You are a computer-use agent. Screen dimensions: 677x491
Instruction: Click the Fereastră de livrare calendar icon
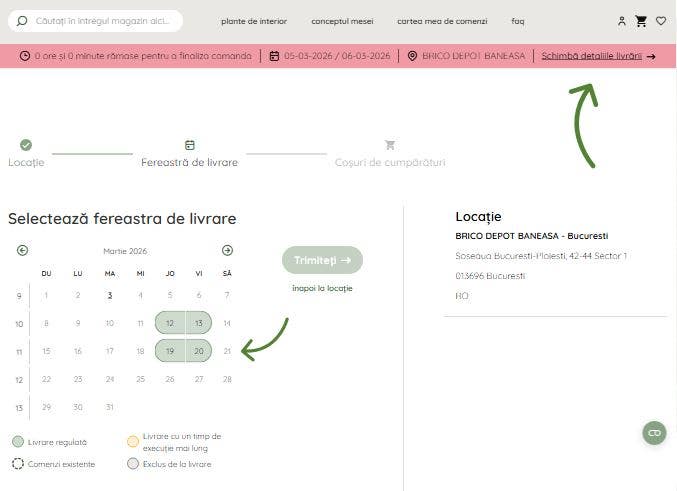pyautogui.click(x=190, y=145)
